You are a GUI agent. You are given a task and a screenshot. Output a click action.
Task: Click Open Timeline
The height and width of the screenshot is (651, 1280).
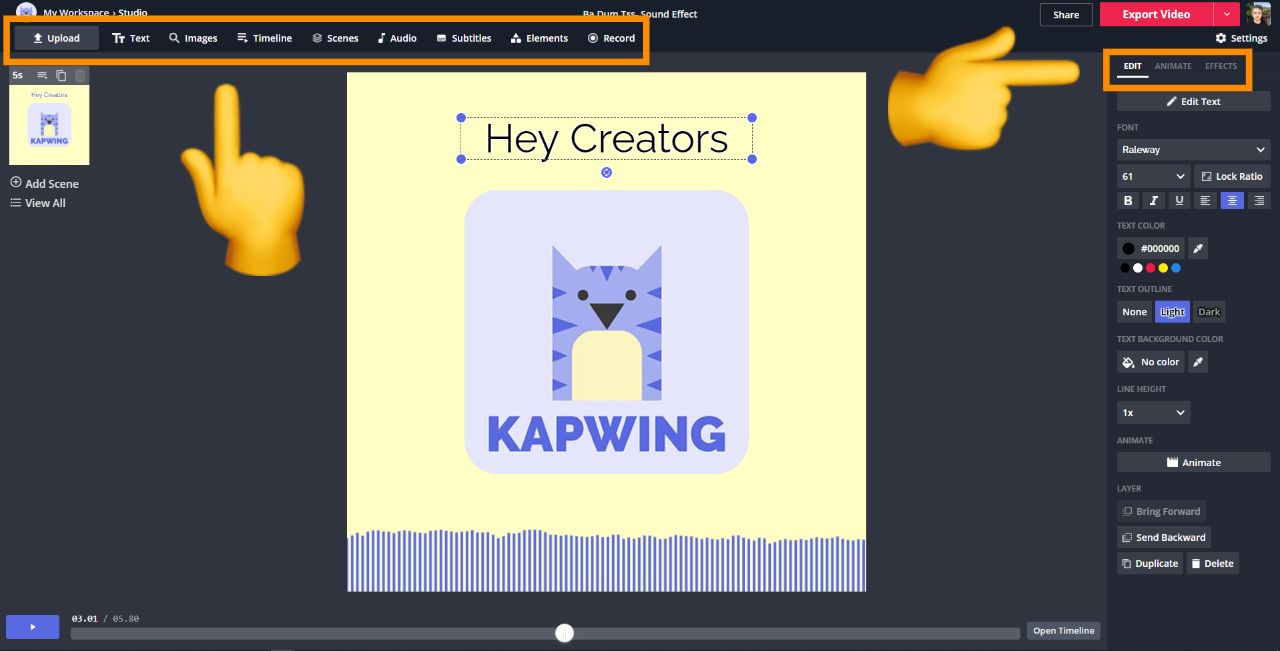1064,631
